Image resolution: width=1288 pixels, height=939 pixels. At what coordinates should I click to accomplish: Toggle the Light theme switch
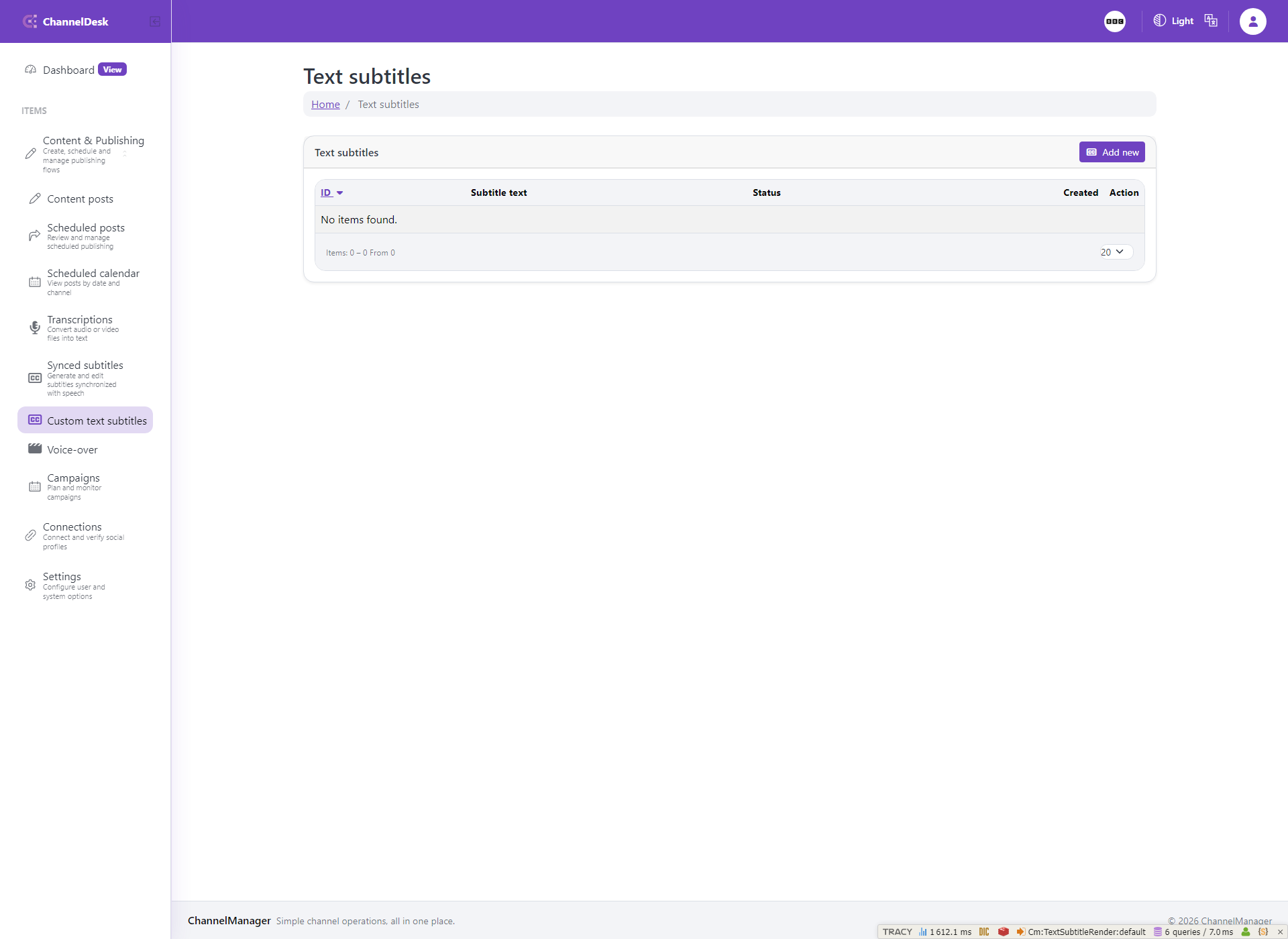point(1173,21)
